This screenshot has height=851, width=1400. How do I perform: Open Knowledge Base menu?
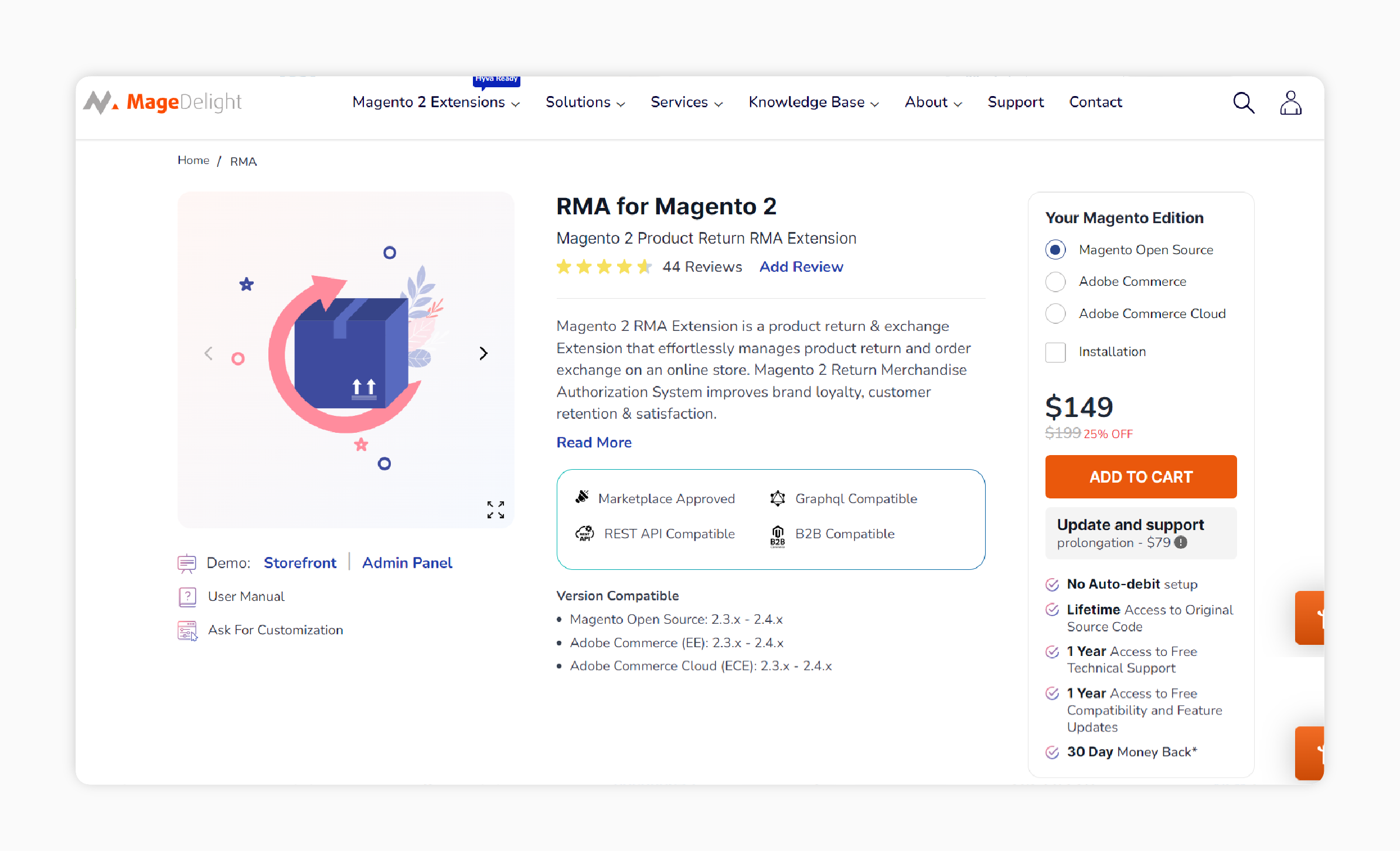[x=813, y=102]
